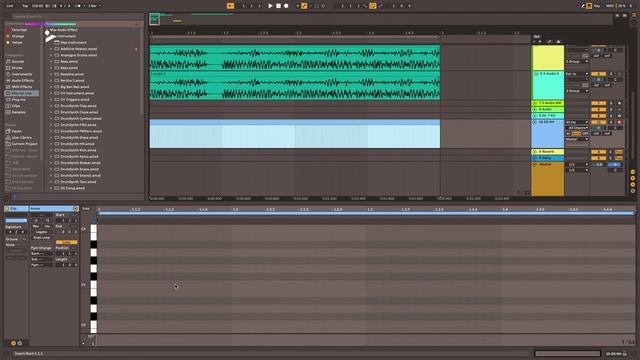Click the Legato button

point(42,232)
